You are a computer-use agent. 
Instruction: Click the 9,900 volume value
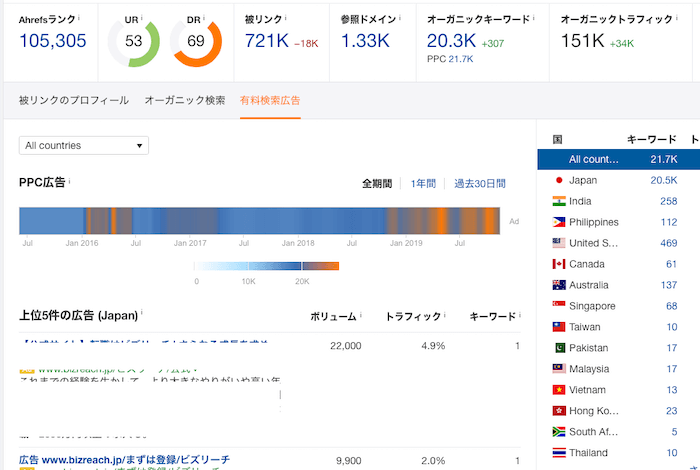(x=348, y=461)
